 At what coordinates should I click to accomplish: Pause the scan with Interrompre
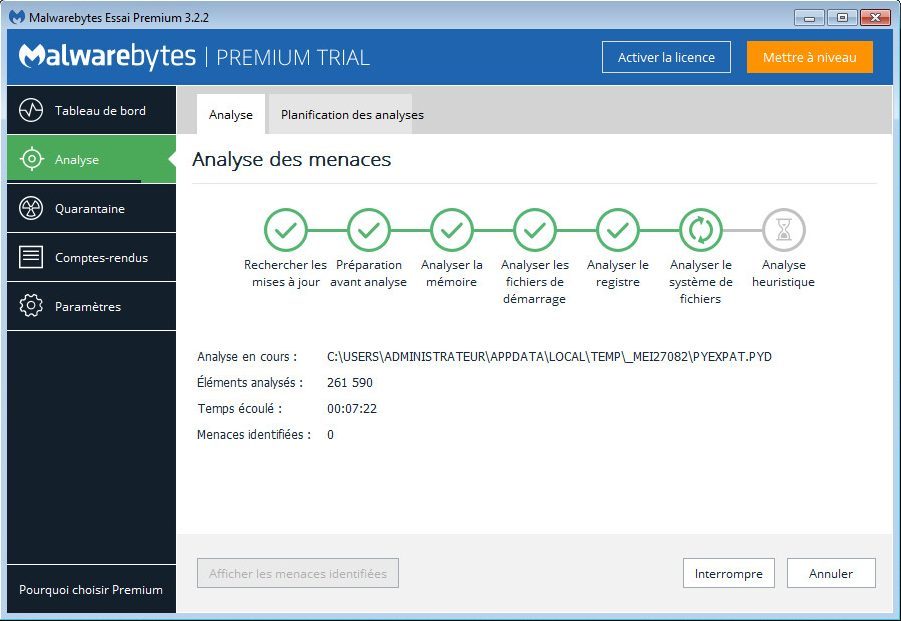[x=729, y=573]
